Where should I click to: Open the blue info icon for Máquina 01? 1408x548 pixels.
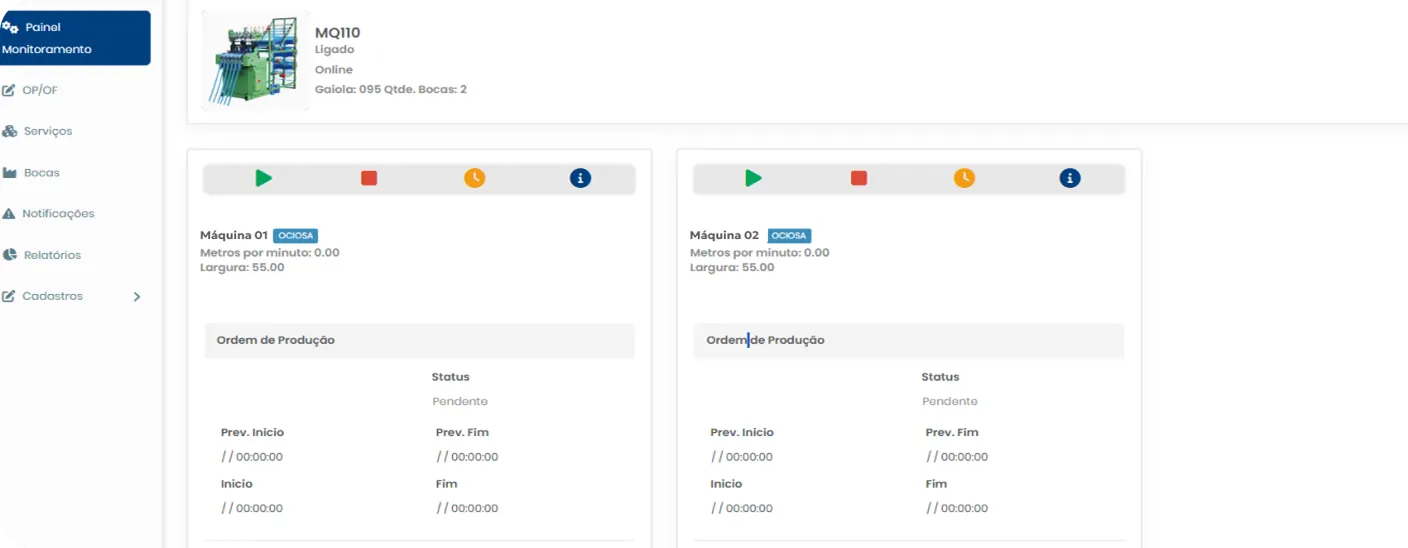580,178
